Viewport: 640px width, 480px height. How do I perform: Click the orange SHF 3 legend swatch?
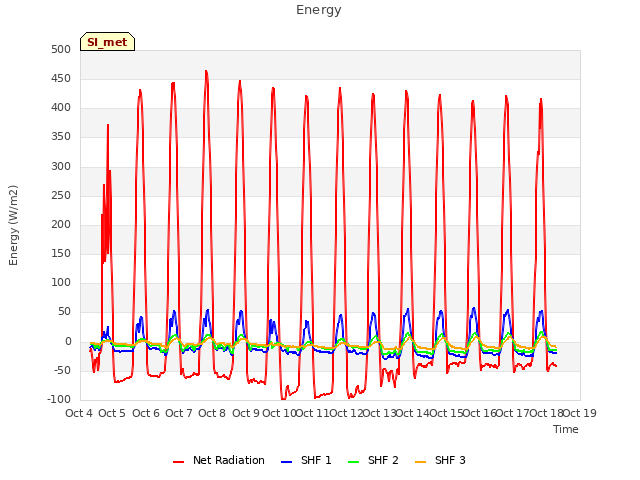[420, 462]
